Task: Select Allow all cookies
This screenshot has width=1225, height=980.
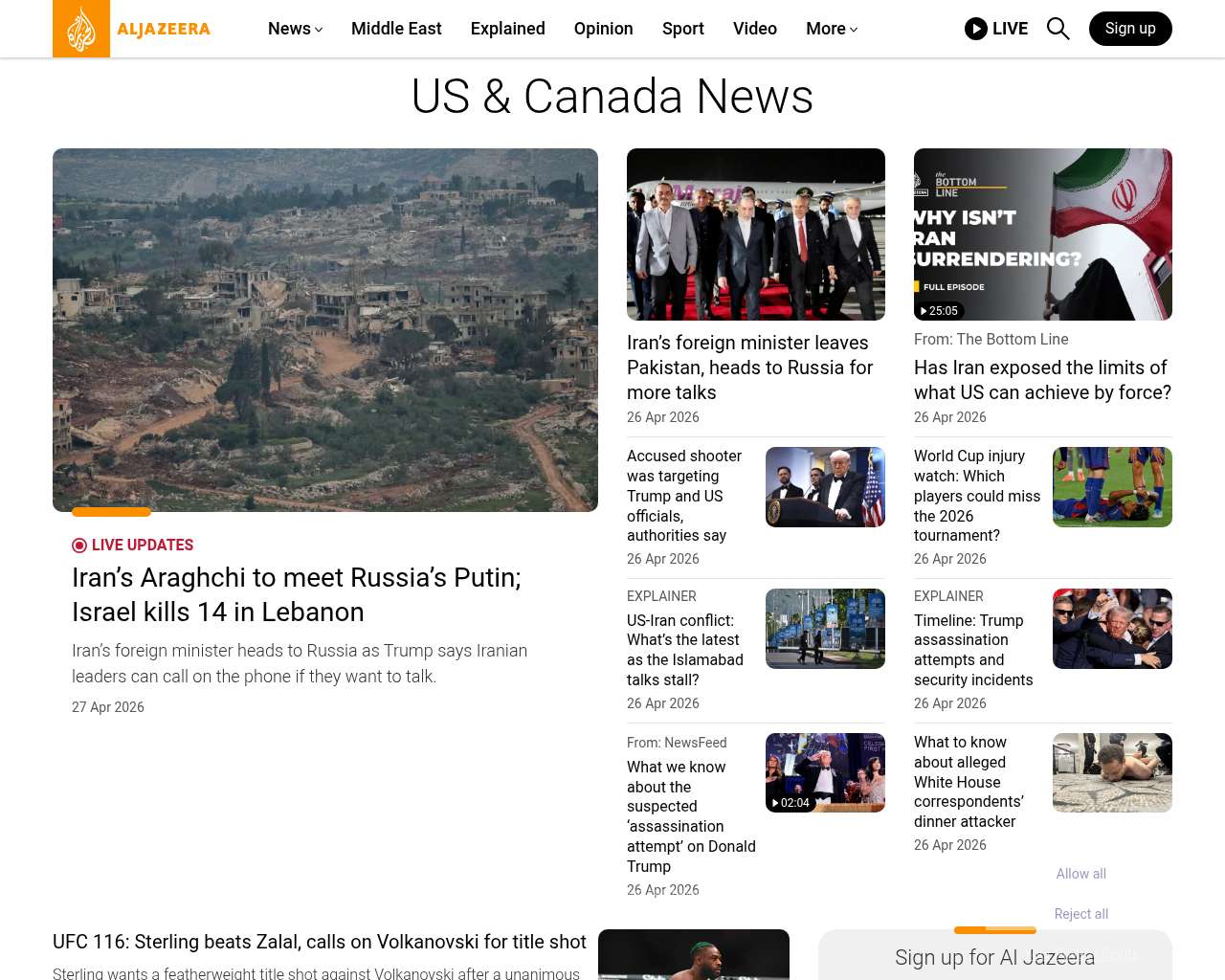Action: pyautogui.click(x=1080, y=874)
